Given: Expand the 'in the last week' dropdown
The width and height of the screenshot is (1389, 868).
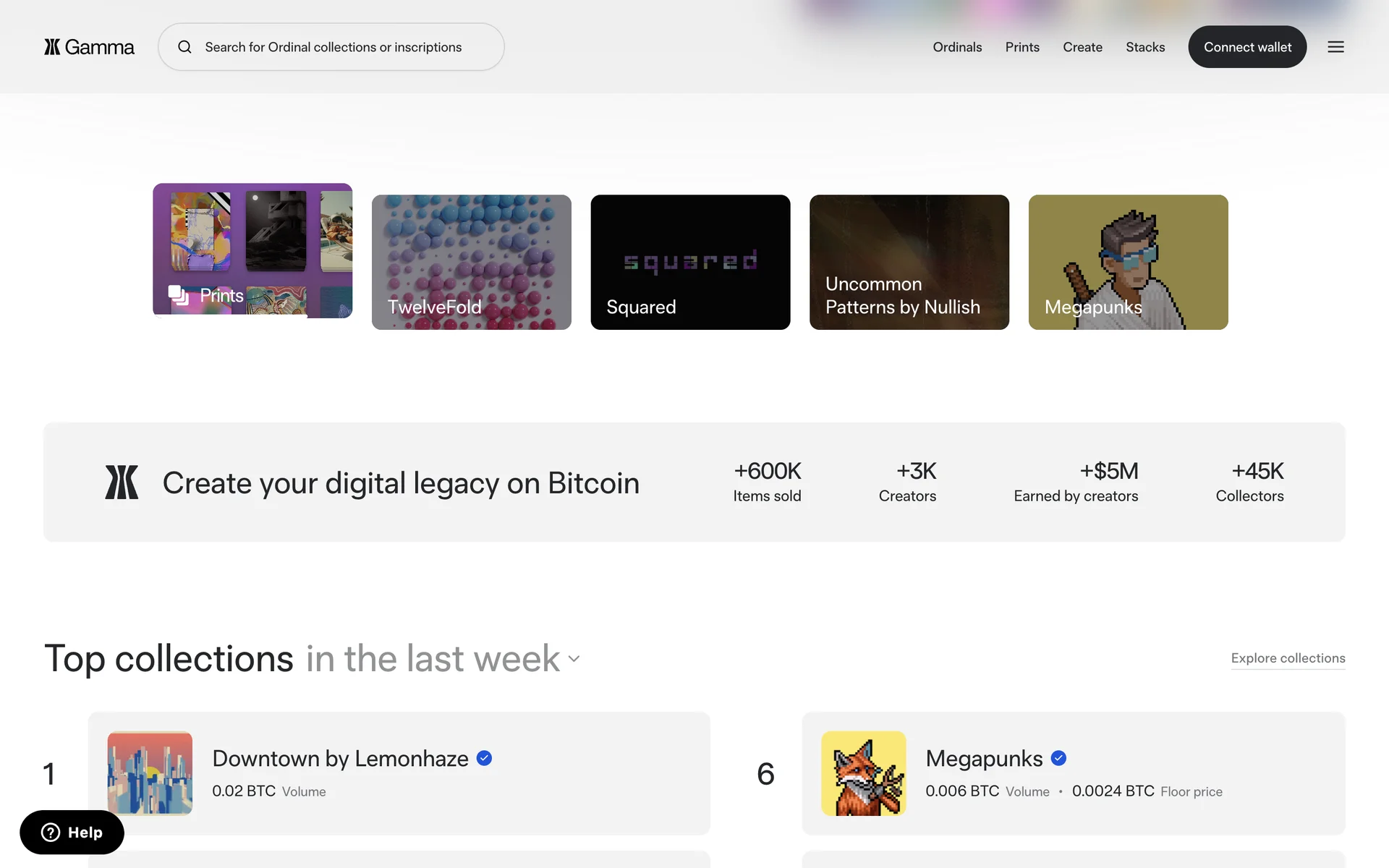Looking at the screenshot, I should coord(443,659).
